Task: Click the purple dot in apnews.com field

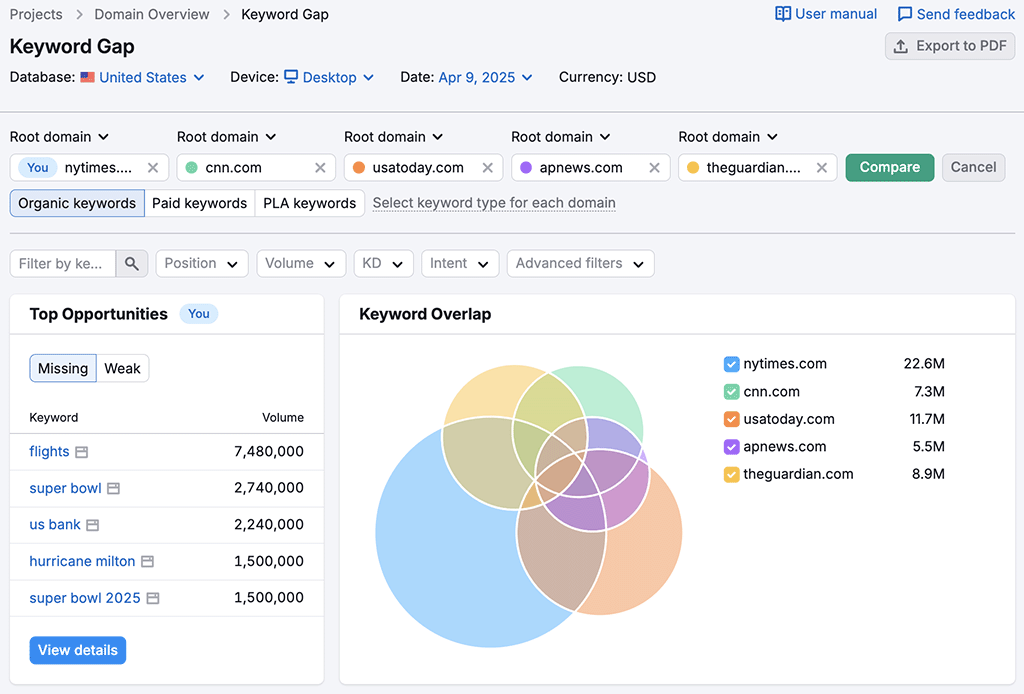Action: (526, 168)
